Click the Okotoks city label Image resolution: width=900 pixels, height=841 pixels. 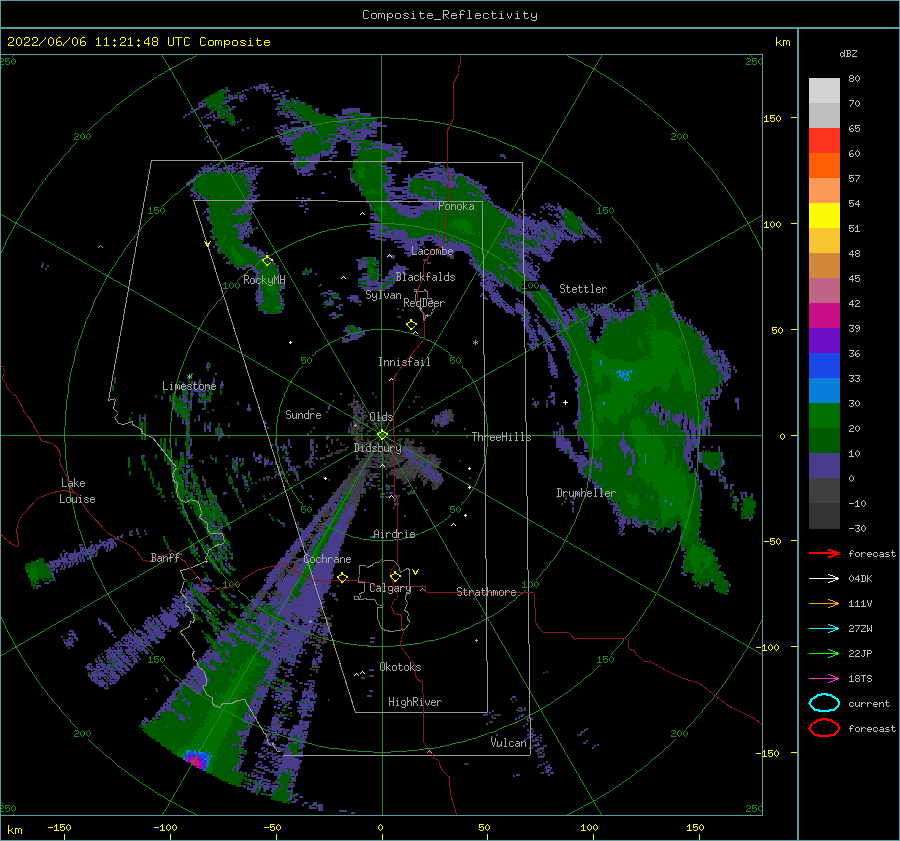[400, 667]
